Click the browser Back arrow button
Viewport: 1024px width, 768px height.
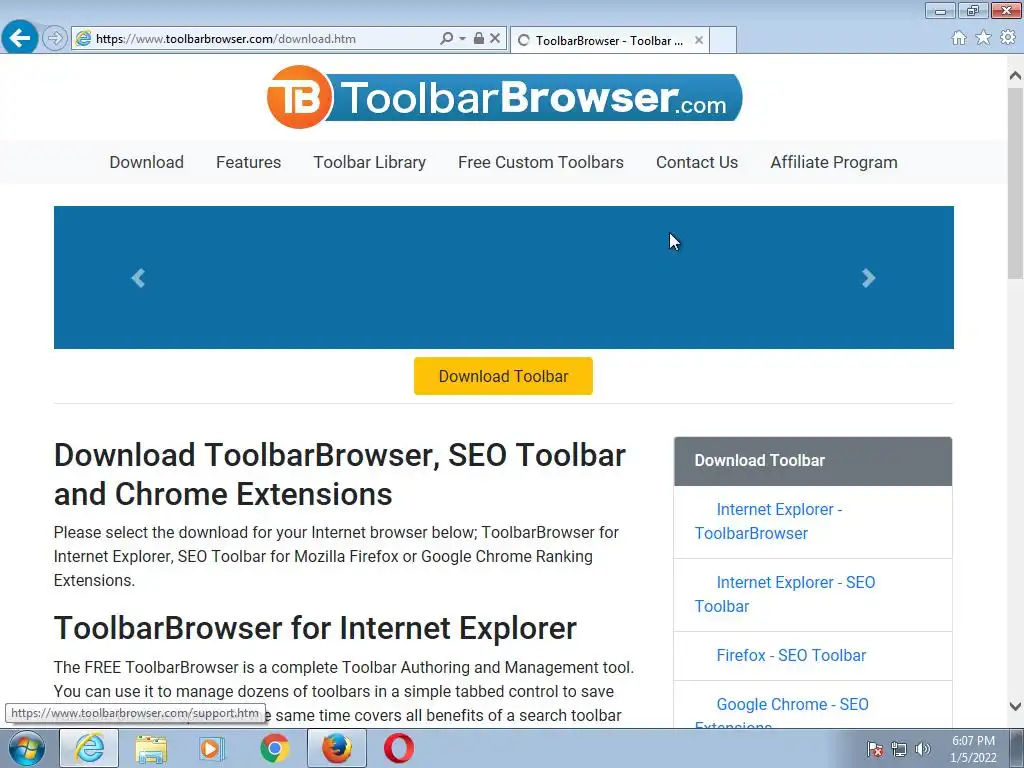tap(20, 38)
